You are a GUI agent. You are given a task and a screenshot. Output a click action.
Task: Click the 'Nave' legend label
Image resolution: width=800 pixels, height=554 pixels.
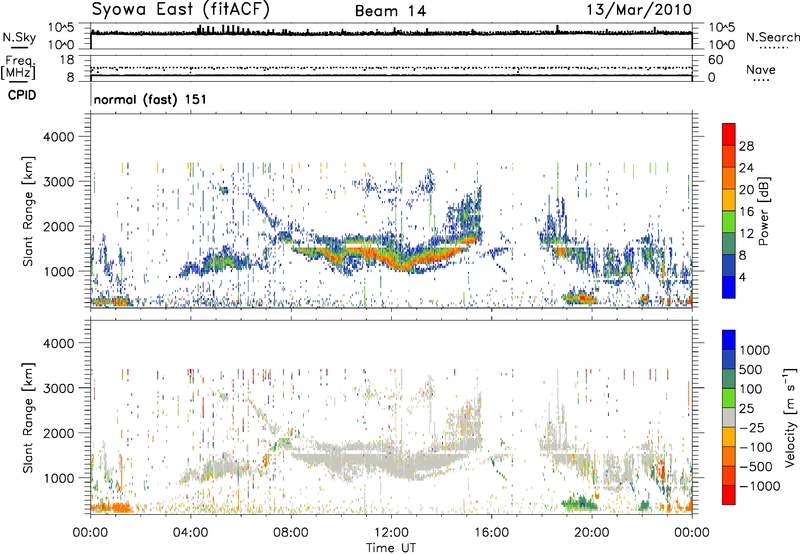(760, 69)
